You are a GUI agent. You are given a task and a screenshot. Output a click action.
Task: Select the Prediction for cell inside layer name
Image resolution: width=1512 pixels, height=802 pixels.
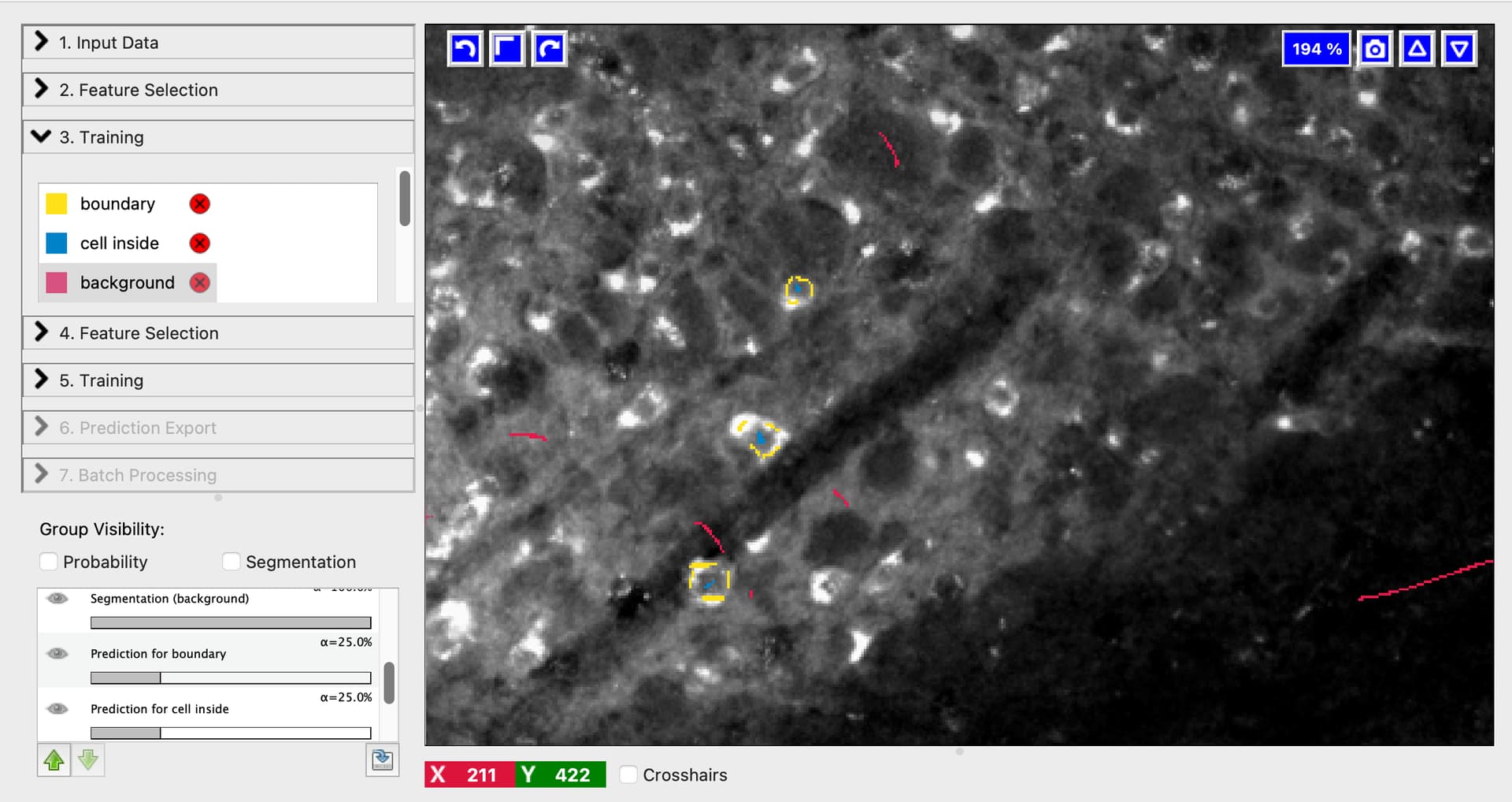click(160, 709)
